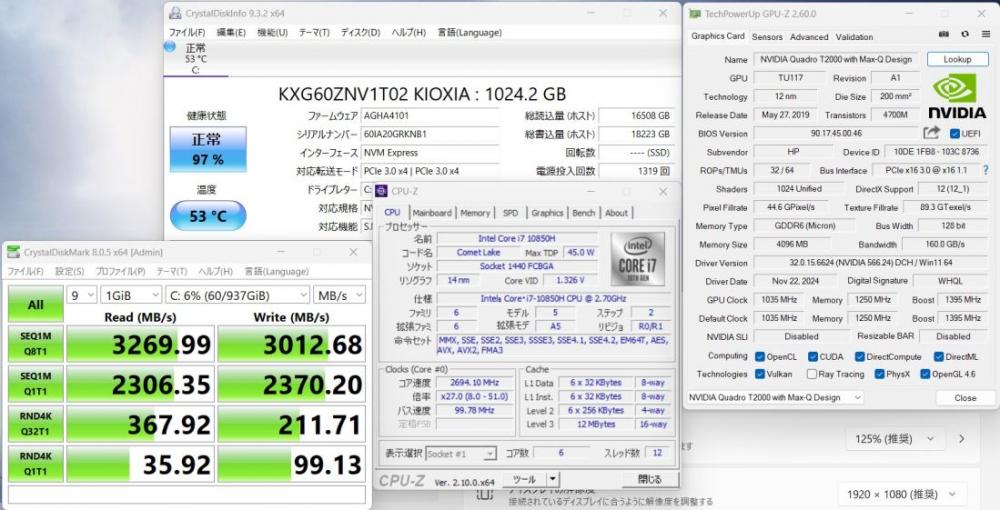Open 言語(Language) menu in CrystalDiskInfo
The height and width of the screenshot is (510, 1000).
point(469,33)
